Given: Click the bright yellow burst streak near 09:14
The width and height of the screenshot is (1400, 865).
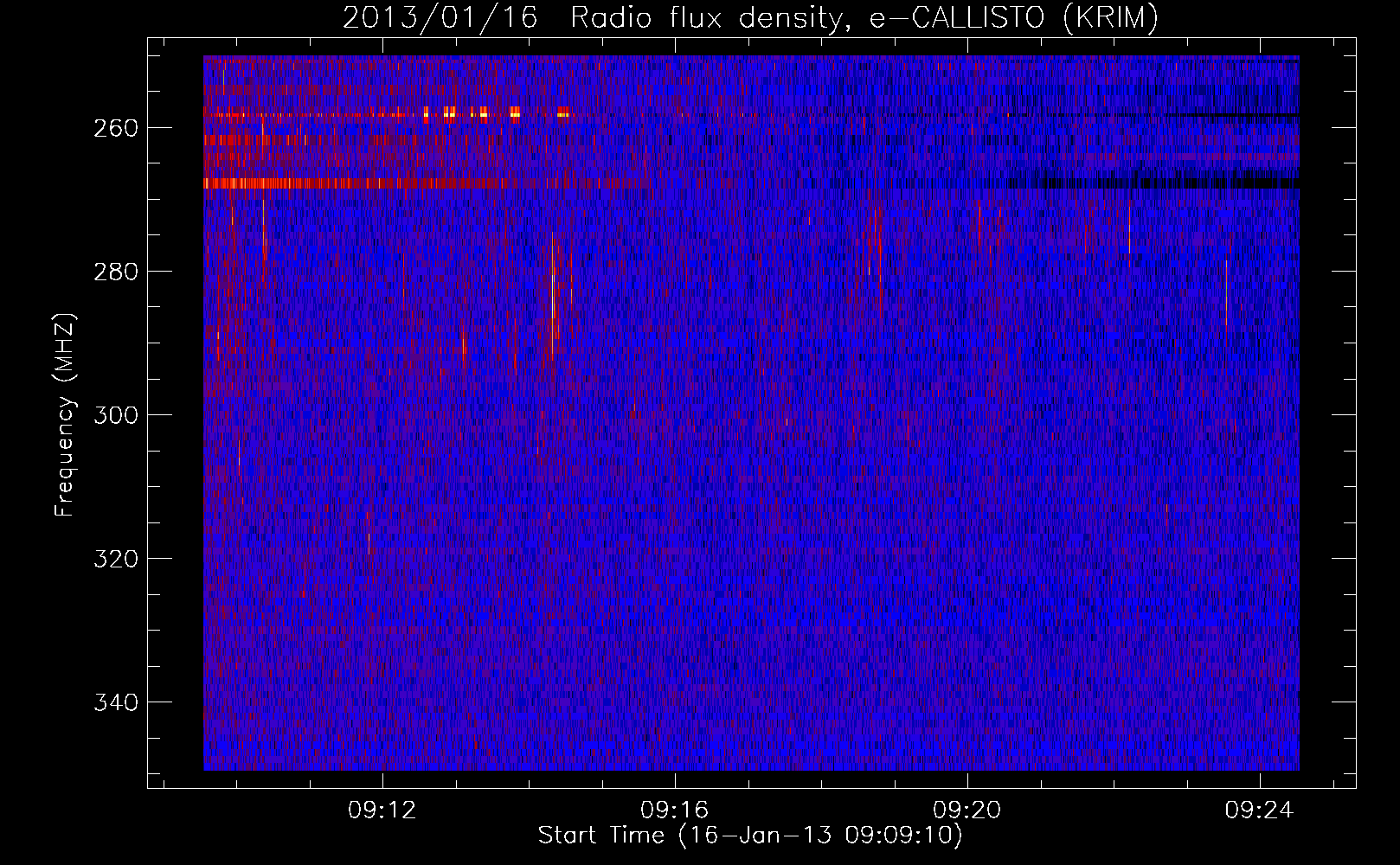Looking at the screenshot, I should pos(553,296).
